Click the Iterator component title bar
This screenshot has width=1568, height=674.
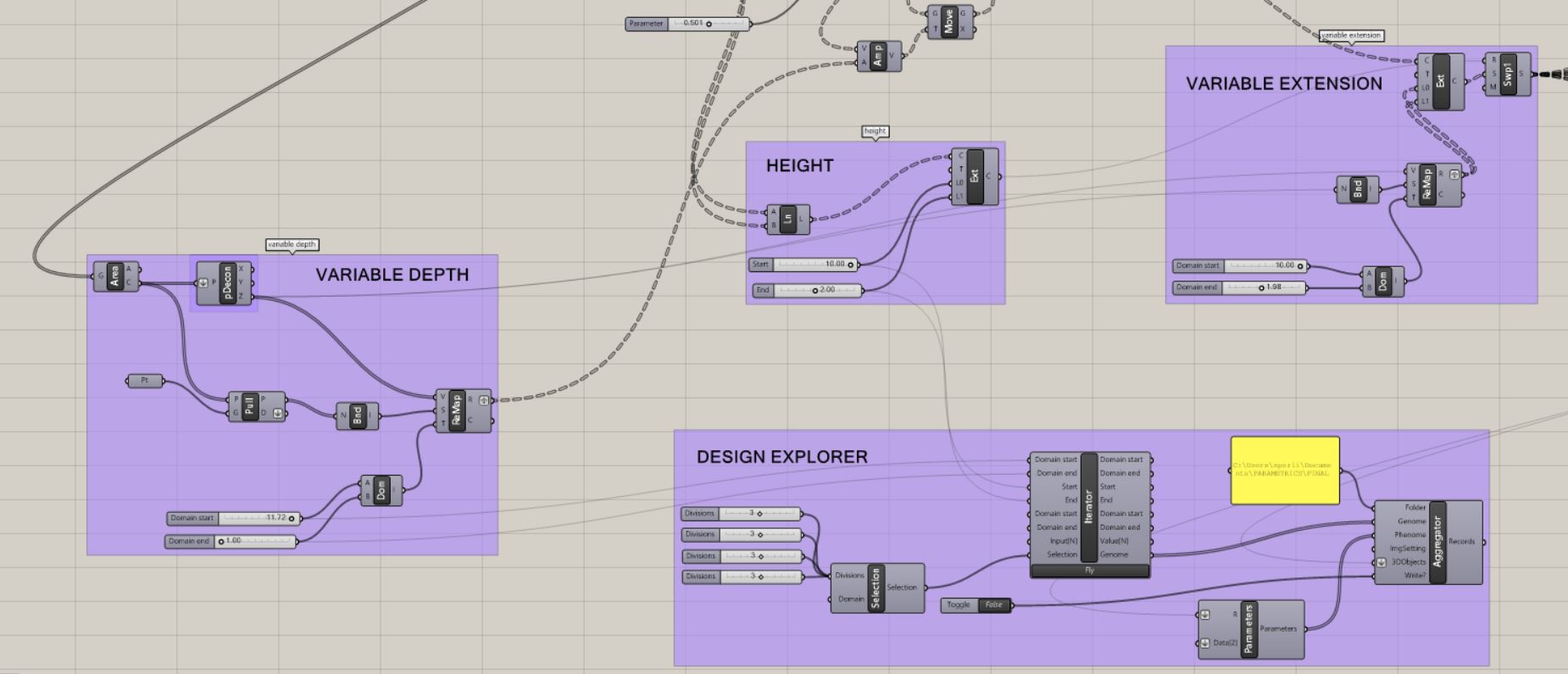pyautogui.click(x=1089, y=506)
